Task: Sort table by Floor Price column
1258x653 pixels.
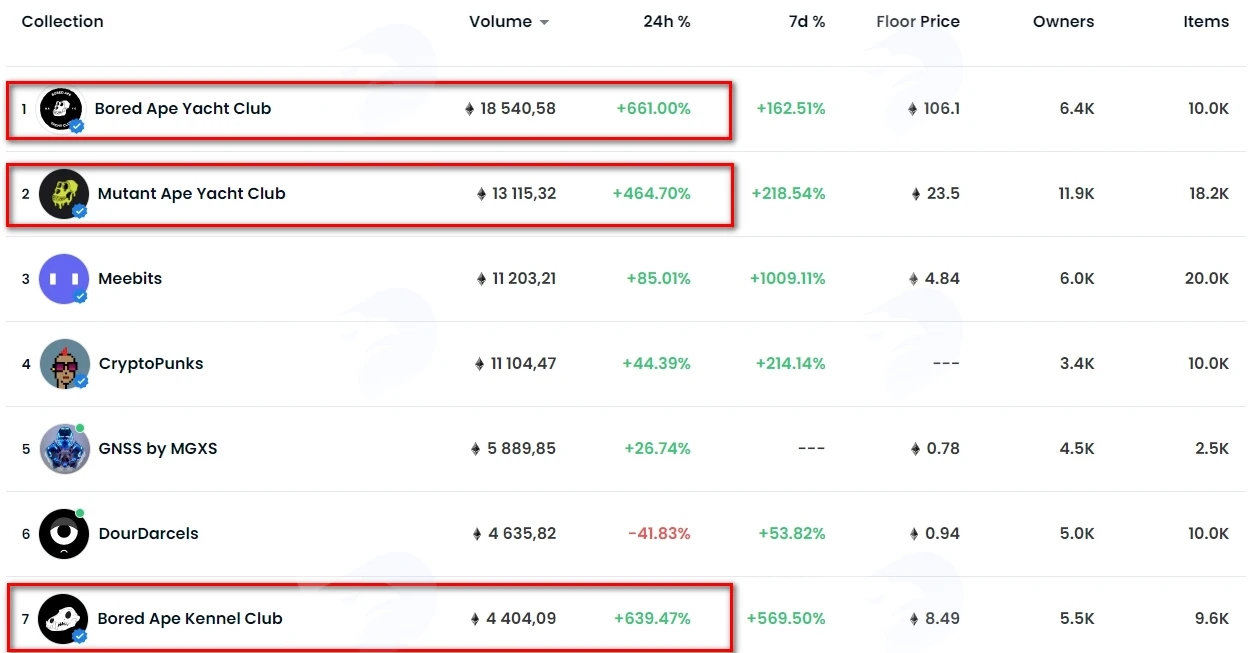Action: point(918,22)
